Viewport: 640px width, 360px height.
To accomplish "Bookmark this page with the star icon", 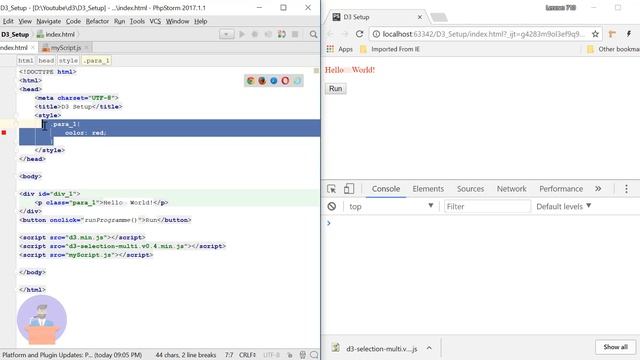I will (595, 34).
